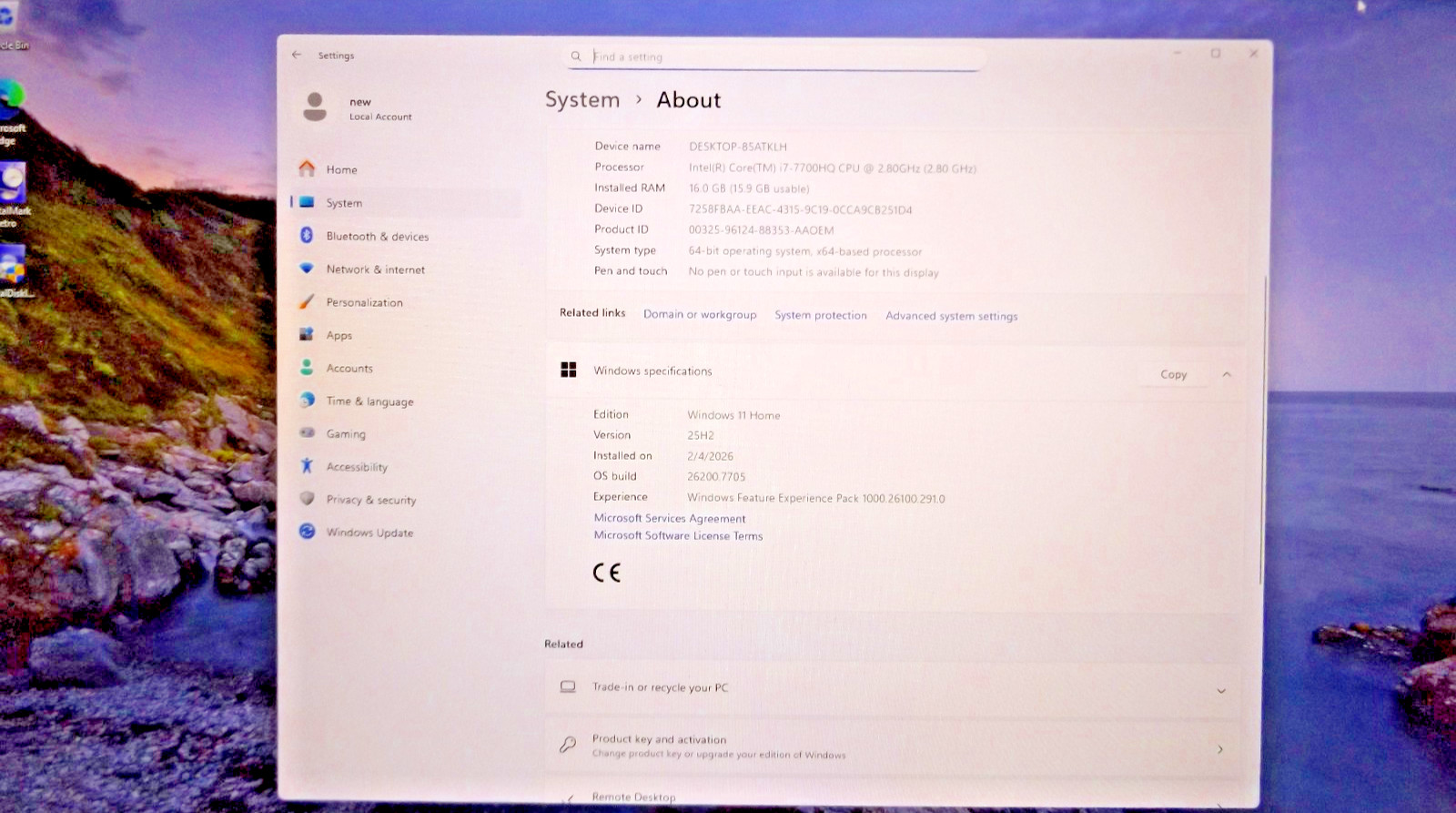Go to Time & language settings
Viewport: 1456px width, 813px height.
tap(369, 401)
